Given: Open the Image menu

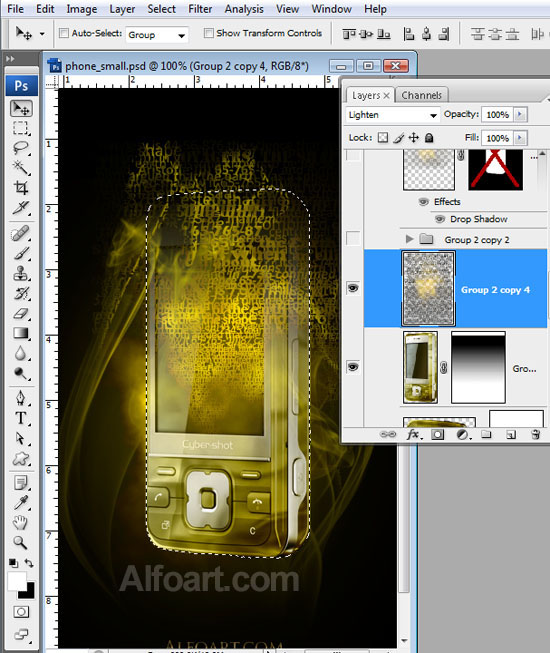Looking at the screenshot, I should (82, 9).
